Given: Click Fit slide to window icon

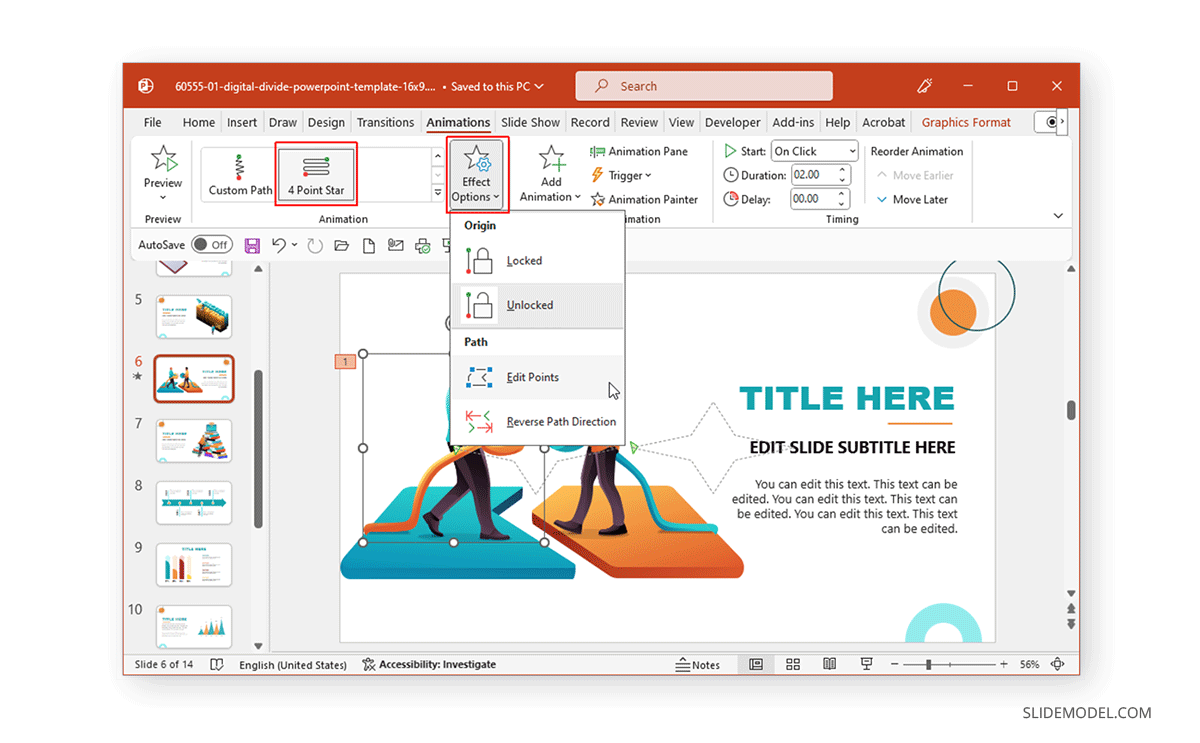Looking at the screenshot, I should pyautogui.click(x=1058, y=664).
